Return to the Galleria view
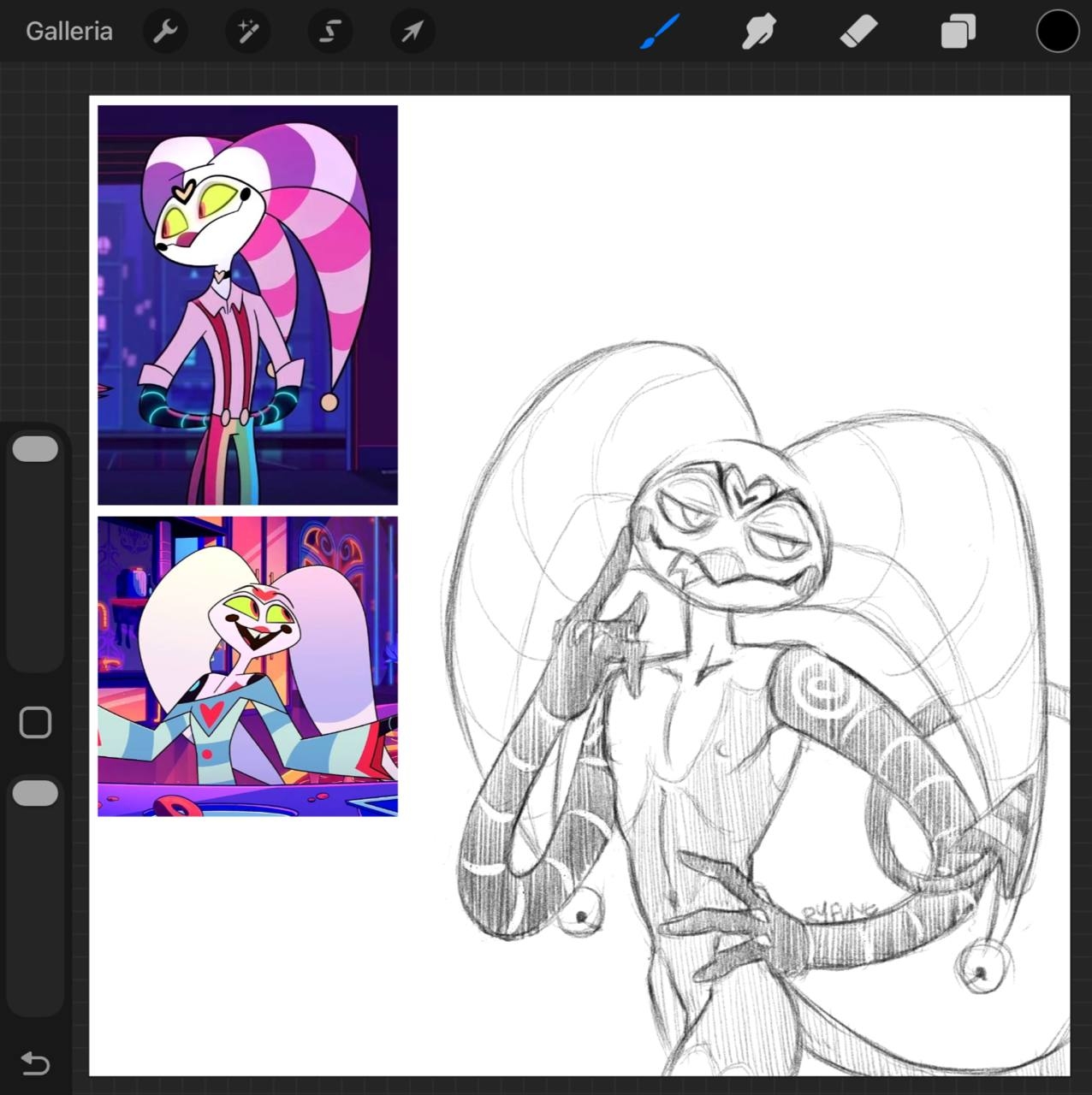 point(69,32)
